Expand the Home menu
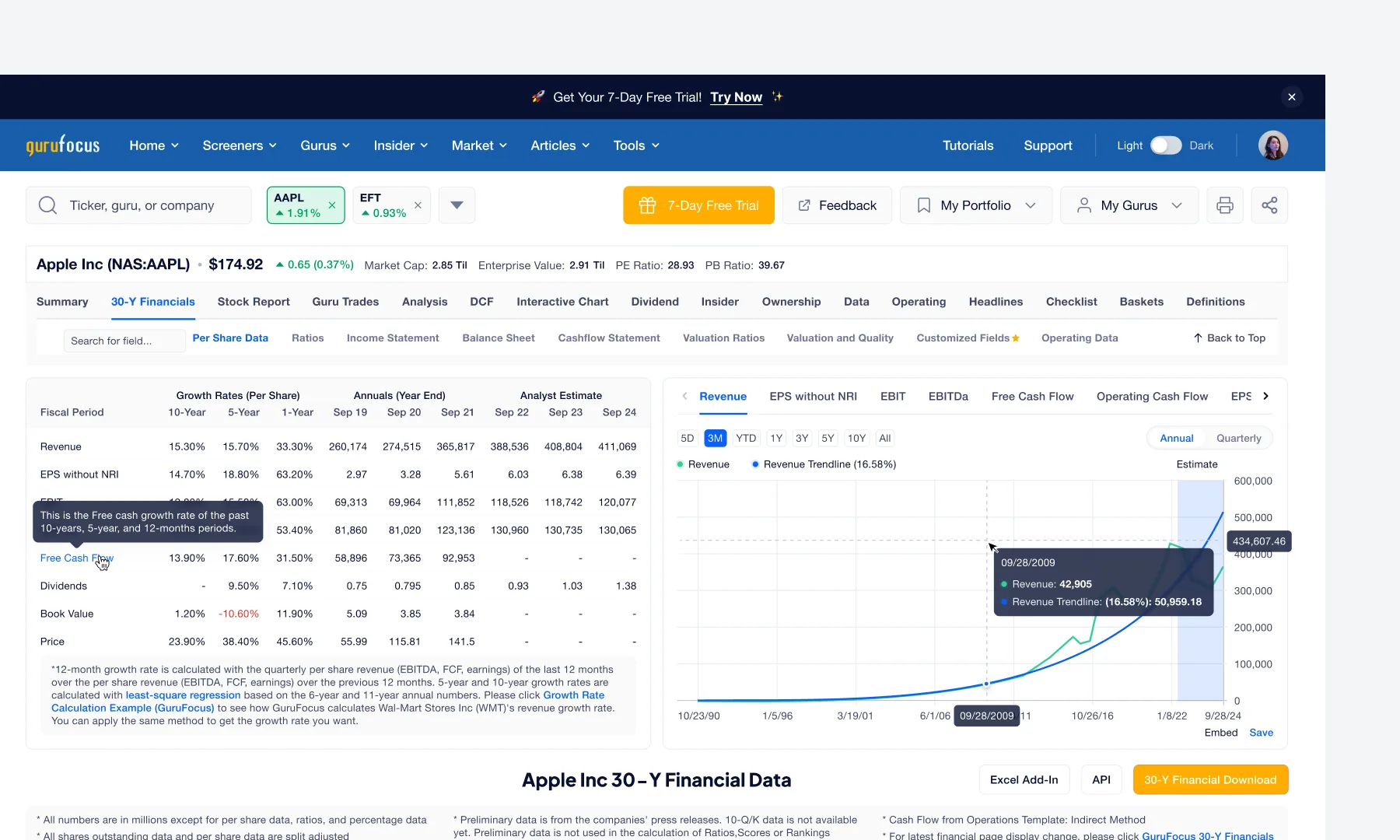 [x=154, y=145]
